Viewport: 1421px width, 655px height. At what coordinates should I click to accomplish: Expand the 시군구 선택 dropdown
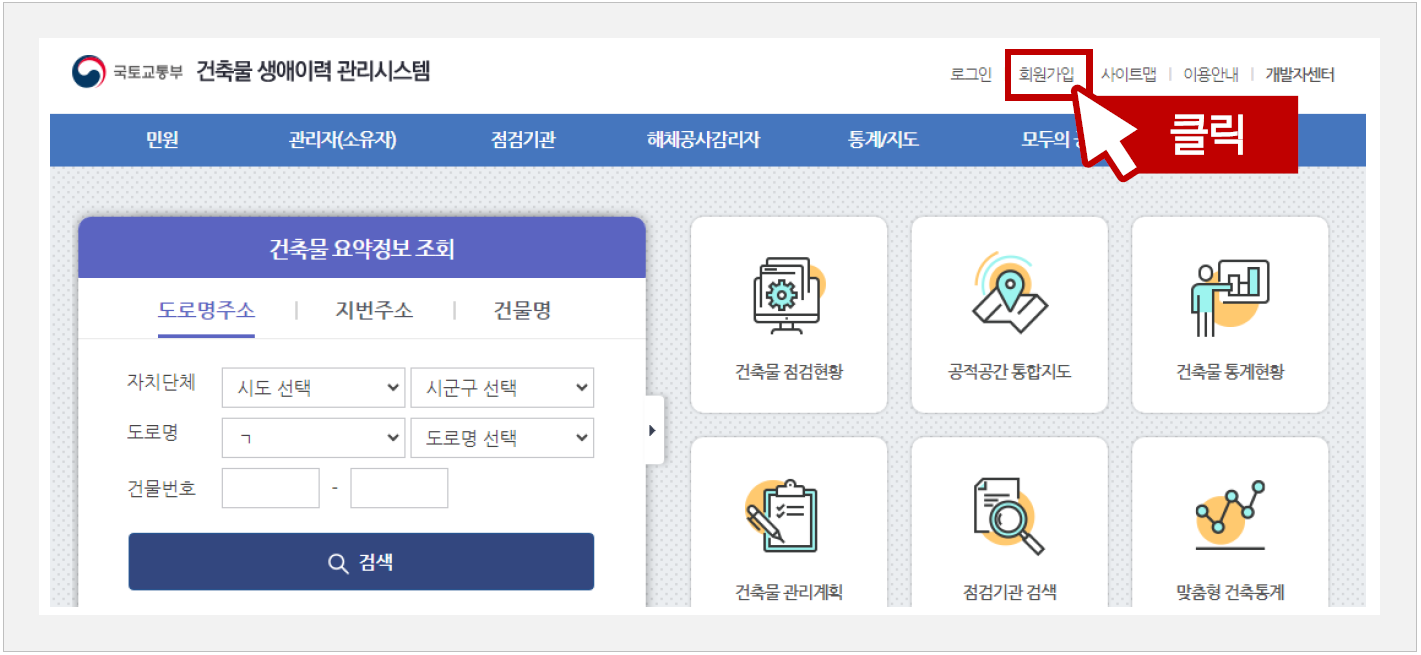(x=502, y=388)
